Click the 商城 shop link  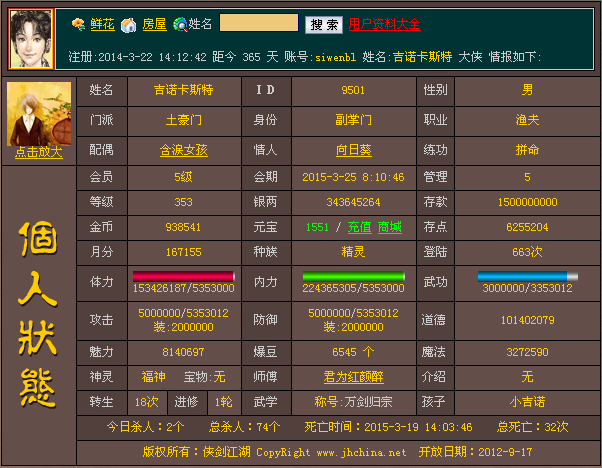tap(390, 227)
